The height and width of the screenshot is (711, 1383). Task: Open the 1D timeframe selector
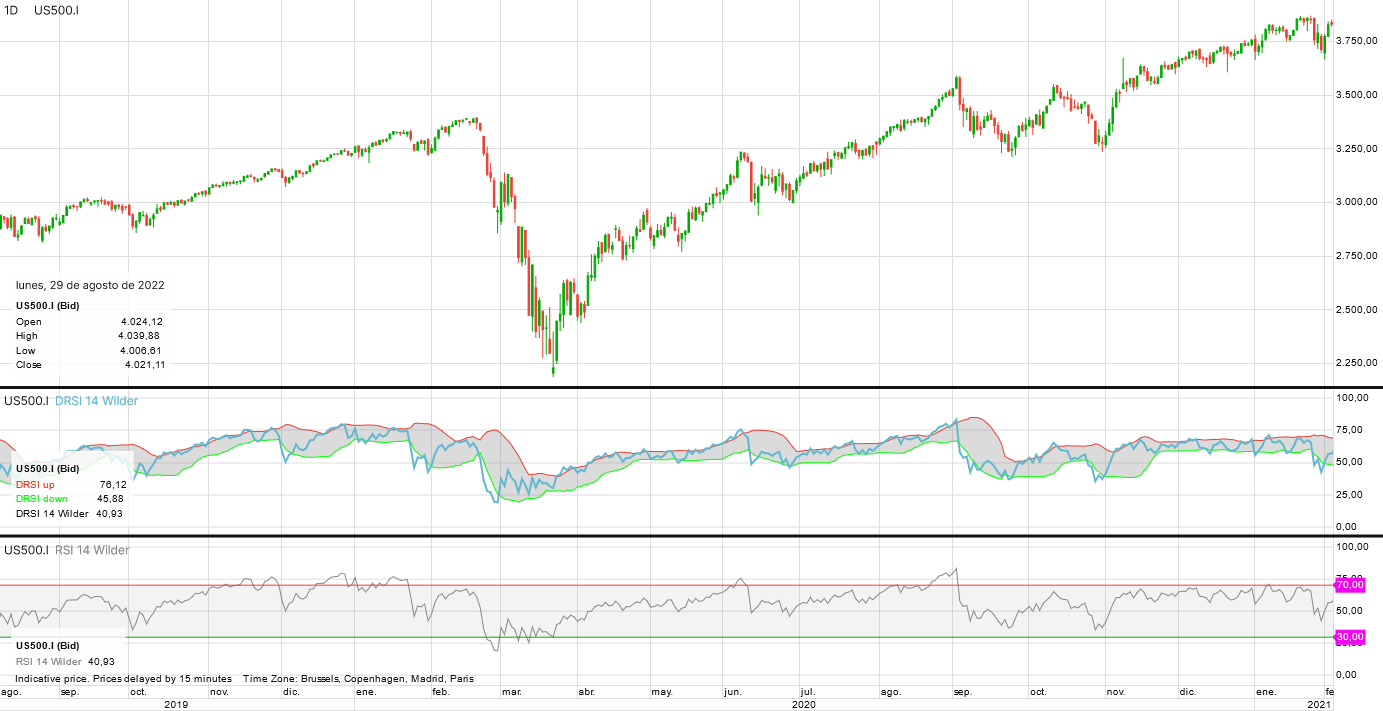tap(12, 9)
